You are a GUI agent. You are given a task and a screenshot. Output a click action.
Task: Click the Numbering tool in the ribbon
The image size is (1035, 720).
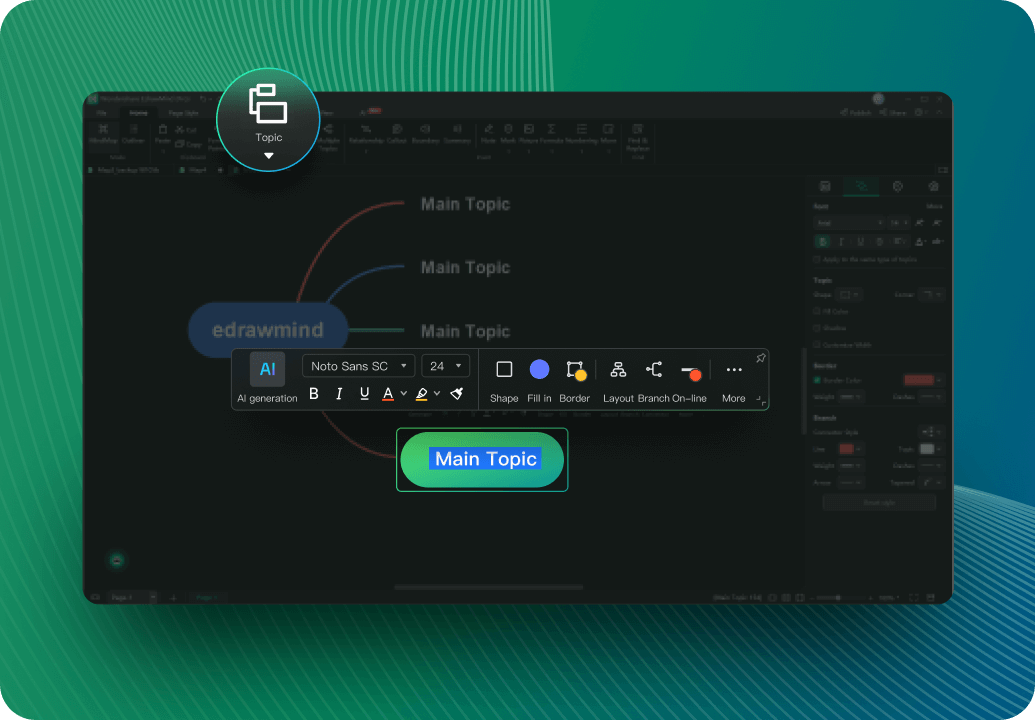click(x=582, y=134)
